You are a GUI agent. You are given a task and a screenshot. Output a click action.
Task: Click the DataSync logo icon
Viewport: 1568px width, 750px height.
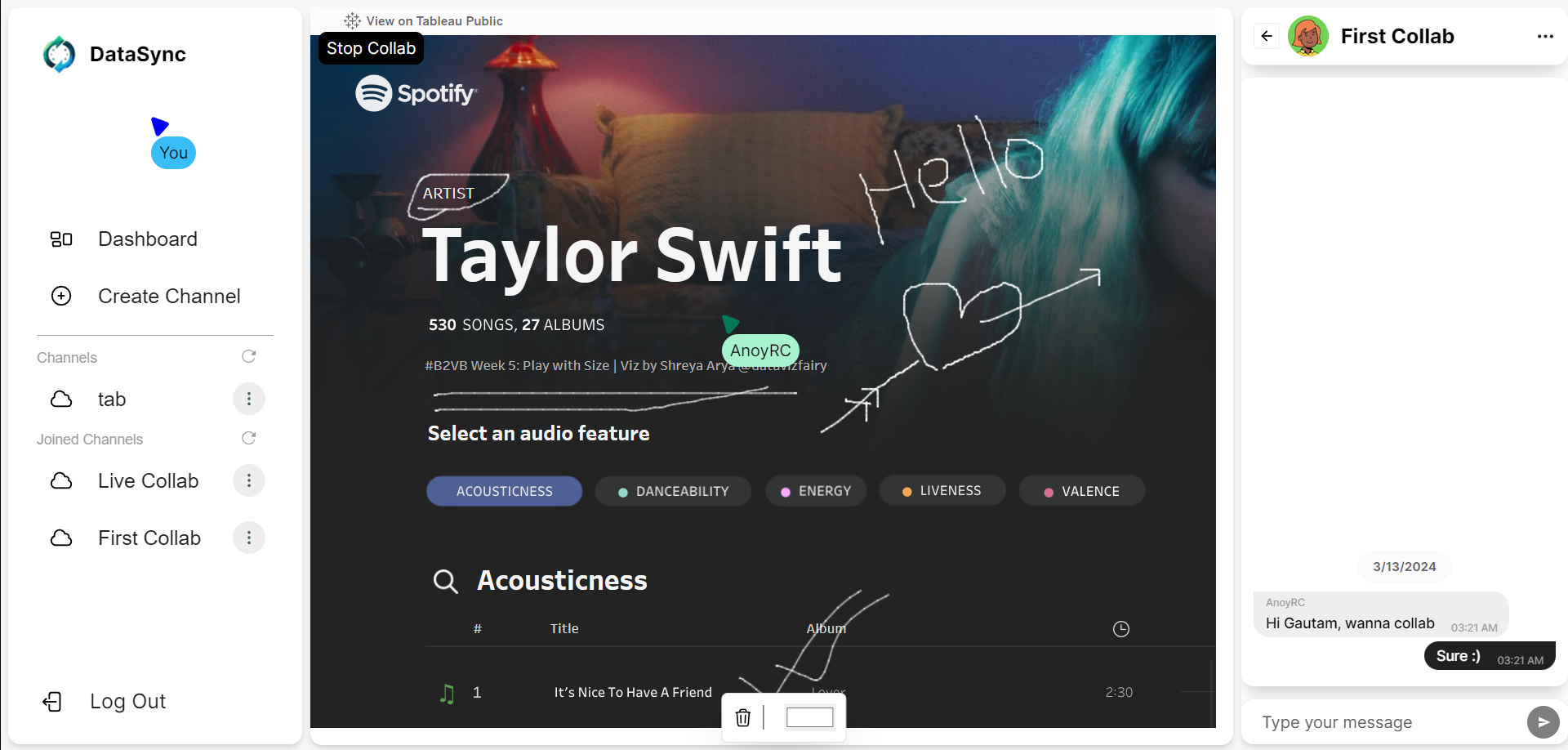coord(59,54)
